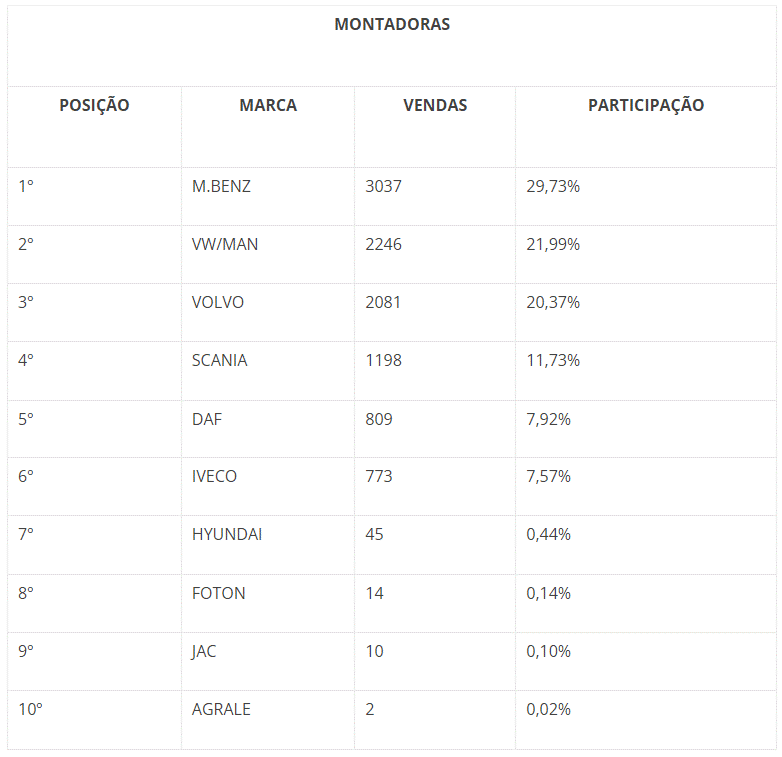Screen dimensions: 782x757
Task: Click the 10º position cell
Action: point(31,709)
